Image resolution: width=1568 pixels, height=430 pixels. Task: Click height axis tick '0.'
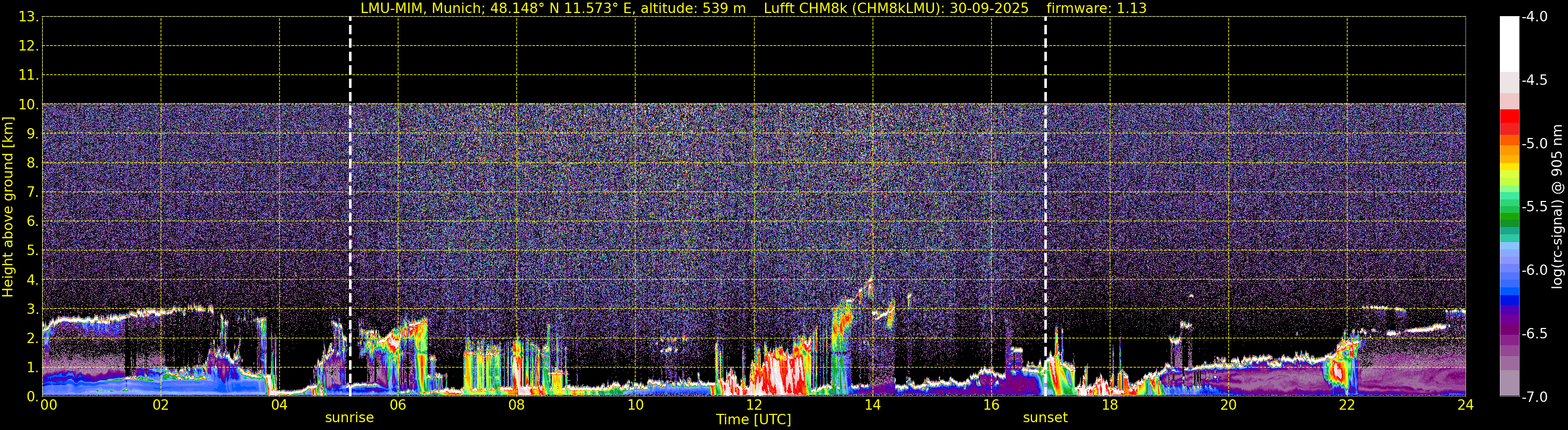coord(32,397)
